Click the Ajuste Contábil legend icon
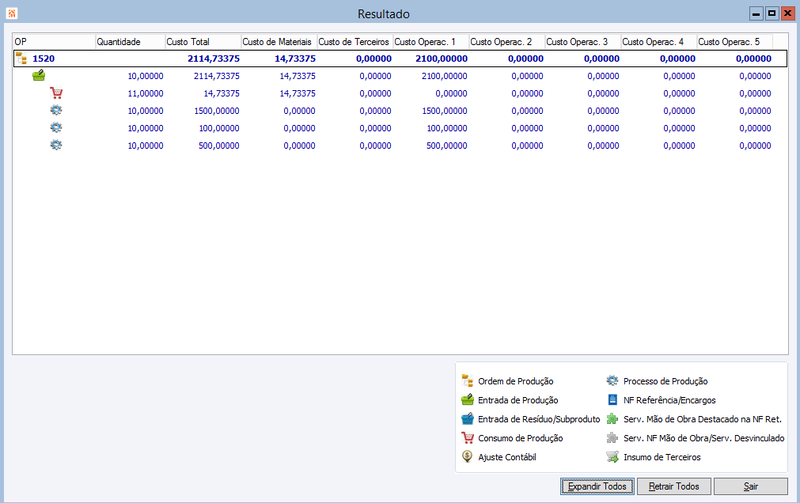 (467, 457)
